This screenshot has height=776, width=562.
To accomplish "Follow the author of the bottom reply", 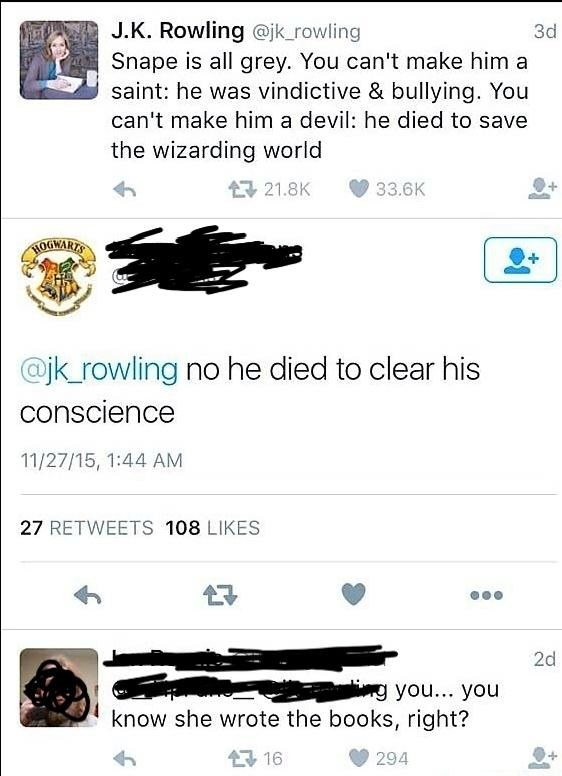I will point(542,758).
